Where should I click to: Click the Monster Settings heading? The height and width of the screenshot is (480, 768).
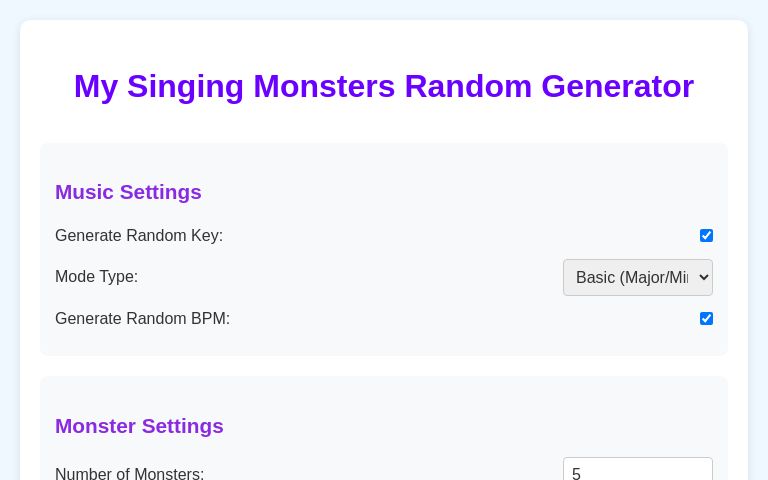139,426
